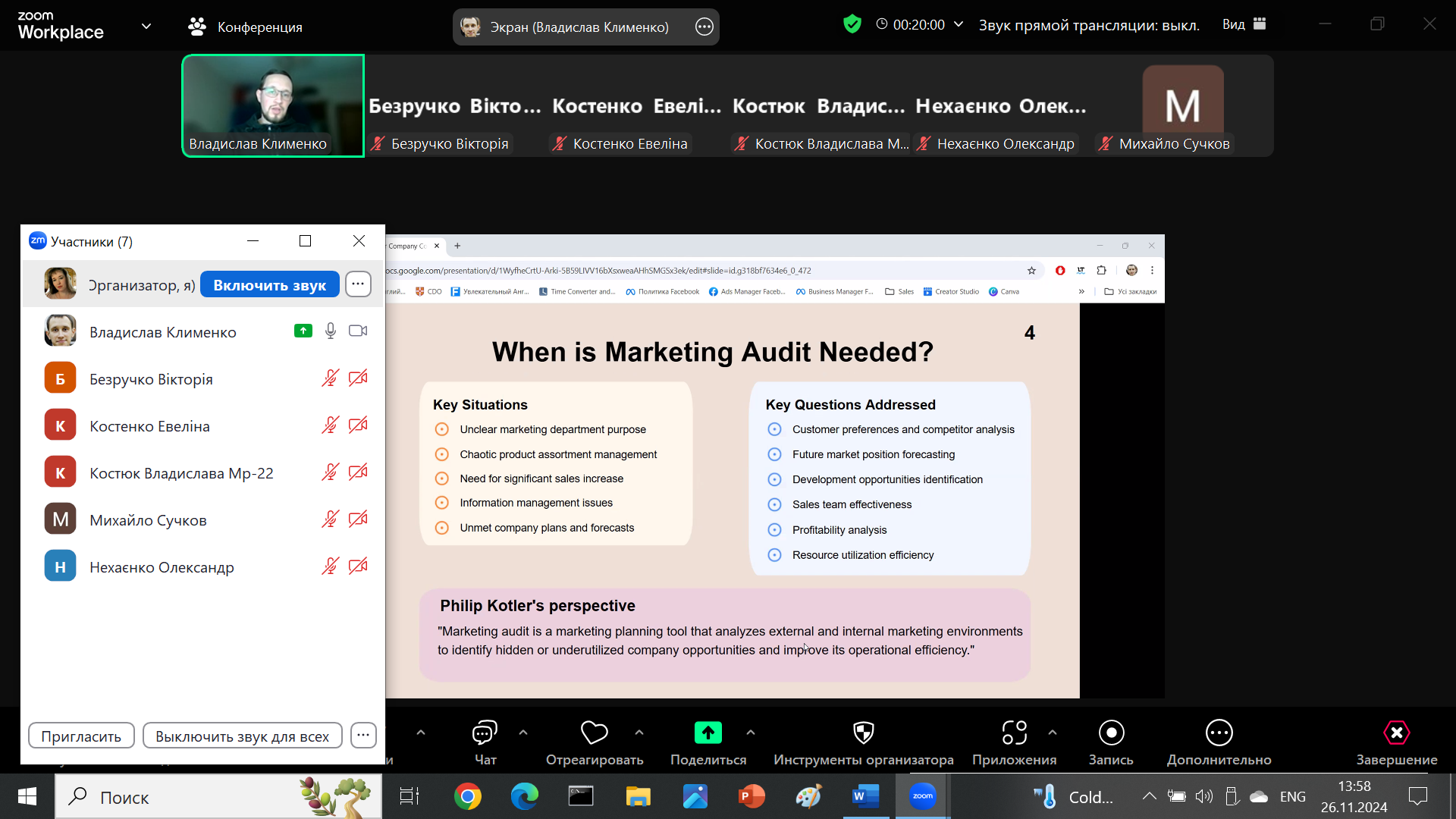Viewport: 1456px width, 819px height.
Task: Expand the arrow next to Chat
Action: point(523,733)
